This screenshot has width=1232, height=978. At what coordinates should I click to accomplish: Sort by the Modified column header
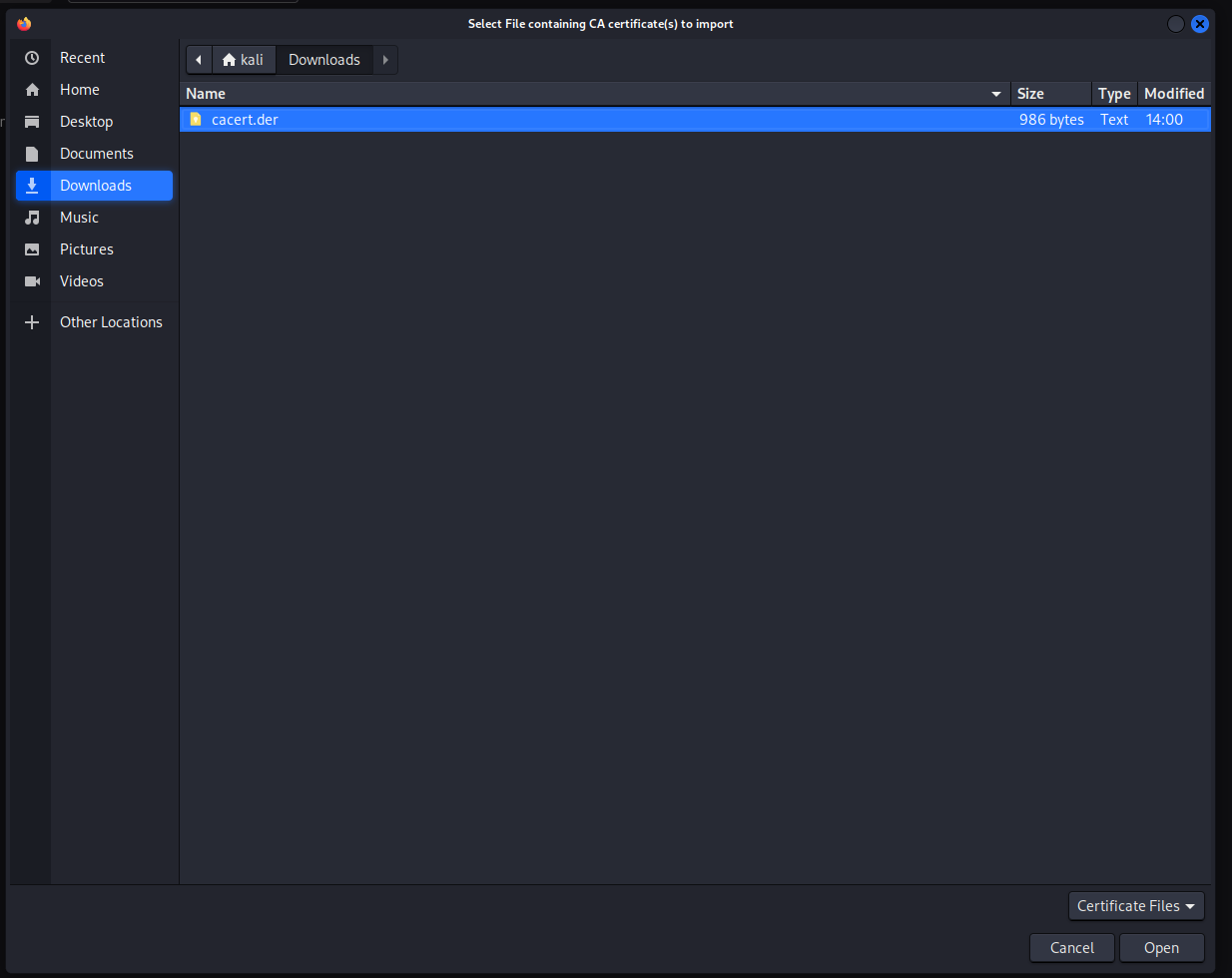point(1174,94)
